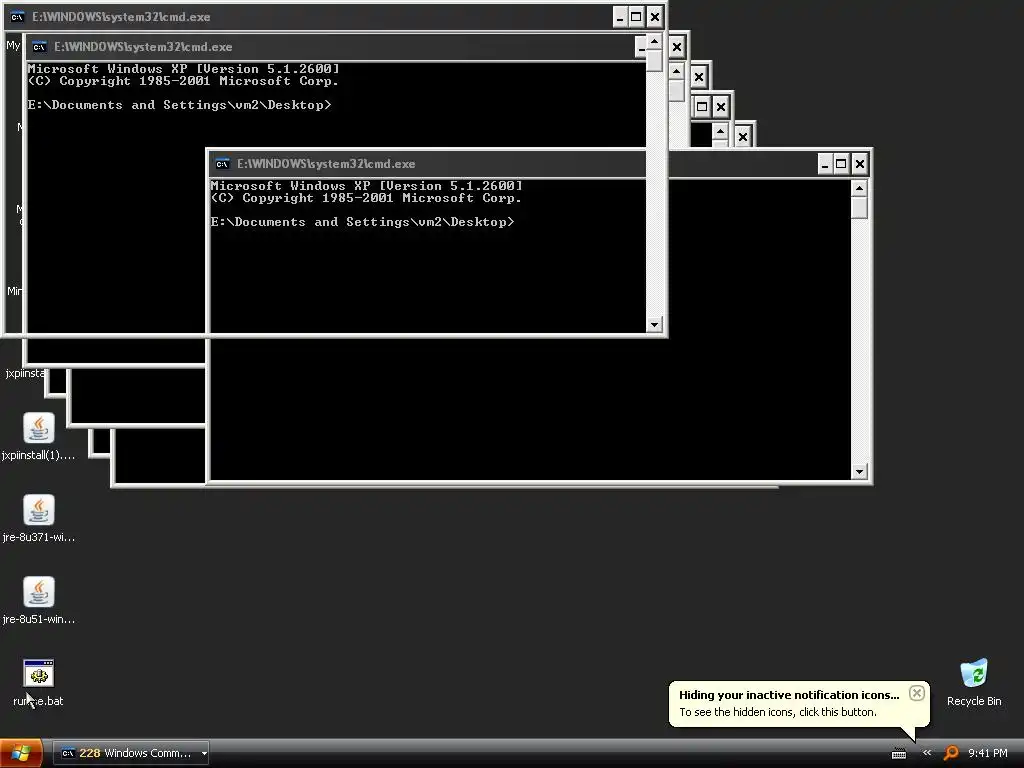This screenshot has width=1024, height=768.
Task: Expand the 228 Windows Command taskbar group arrow
Action: tap(204, 754)
